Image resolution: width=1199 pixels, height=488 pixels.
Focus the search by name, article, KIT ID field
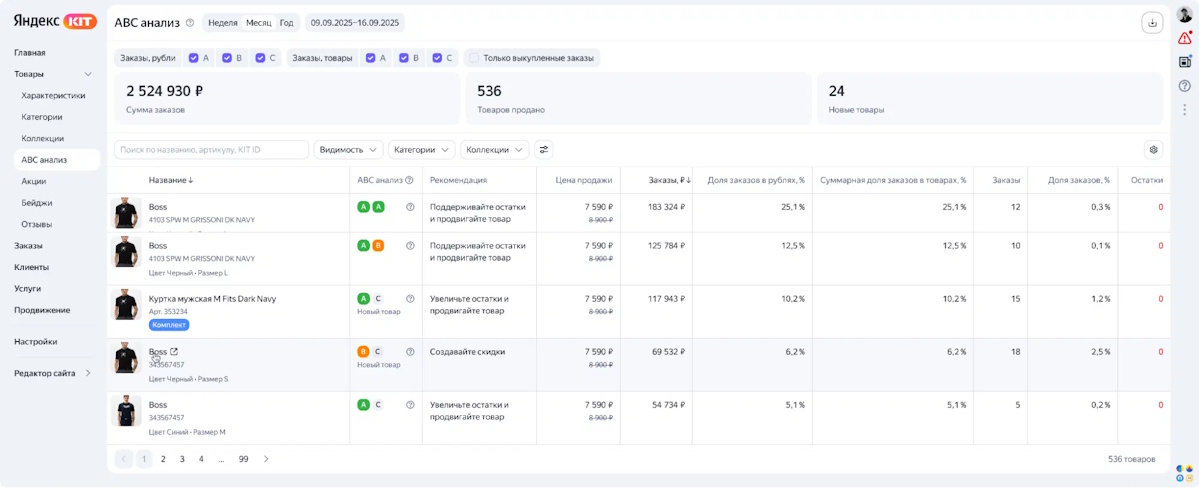coord(212,149)
